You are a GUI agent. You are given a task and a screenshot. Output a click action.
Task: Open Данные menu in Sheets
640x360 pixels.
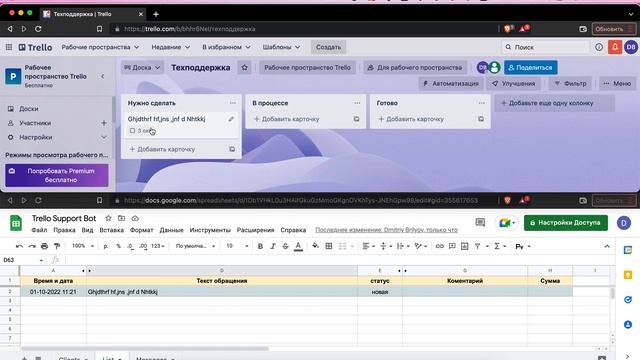point(171,230)
